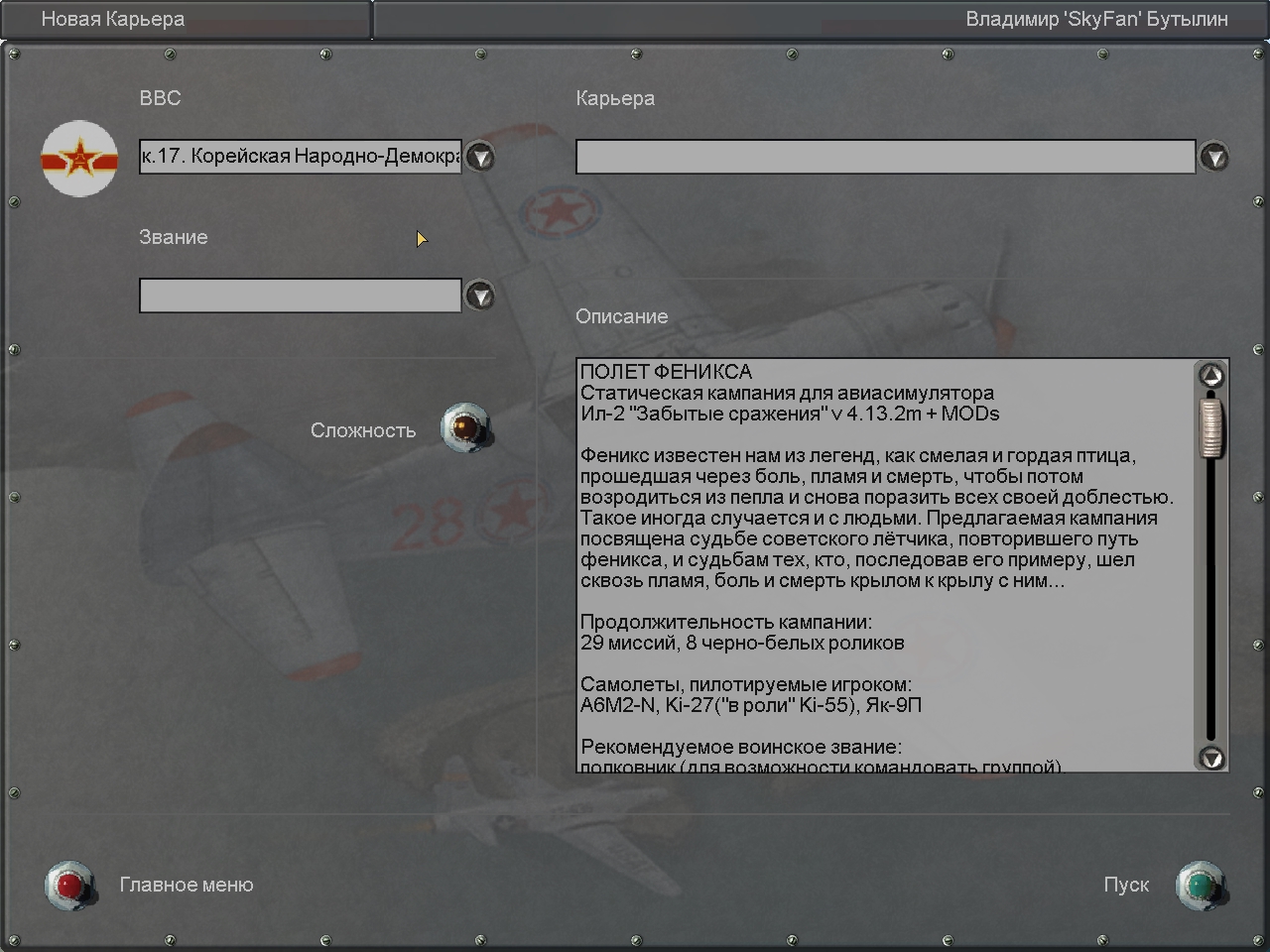Open the Звание rank dropdown arrow

[x=480, y=296]
